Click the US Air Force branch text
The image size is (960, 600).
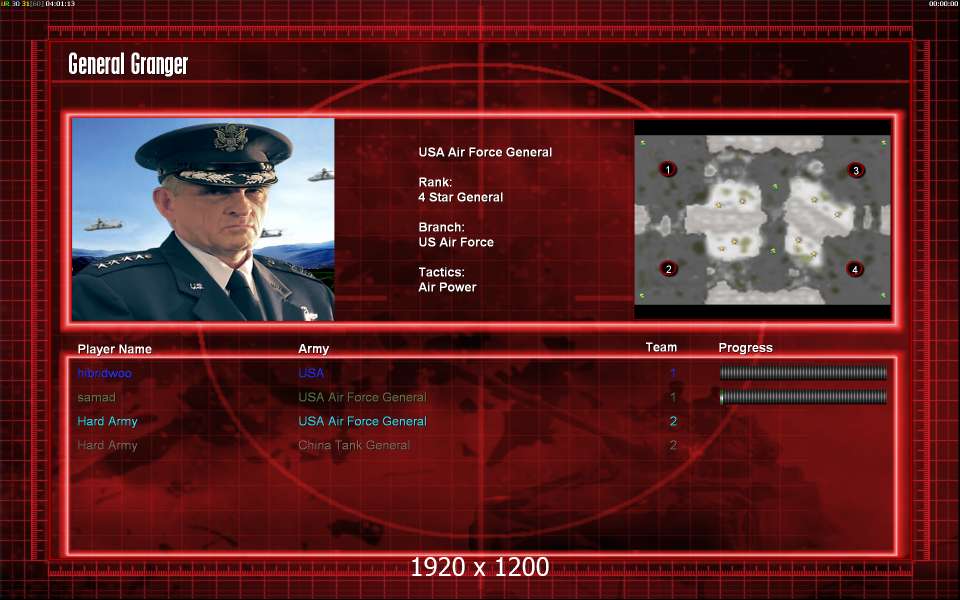point(456,242)
